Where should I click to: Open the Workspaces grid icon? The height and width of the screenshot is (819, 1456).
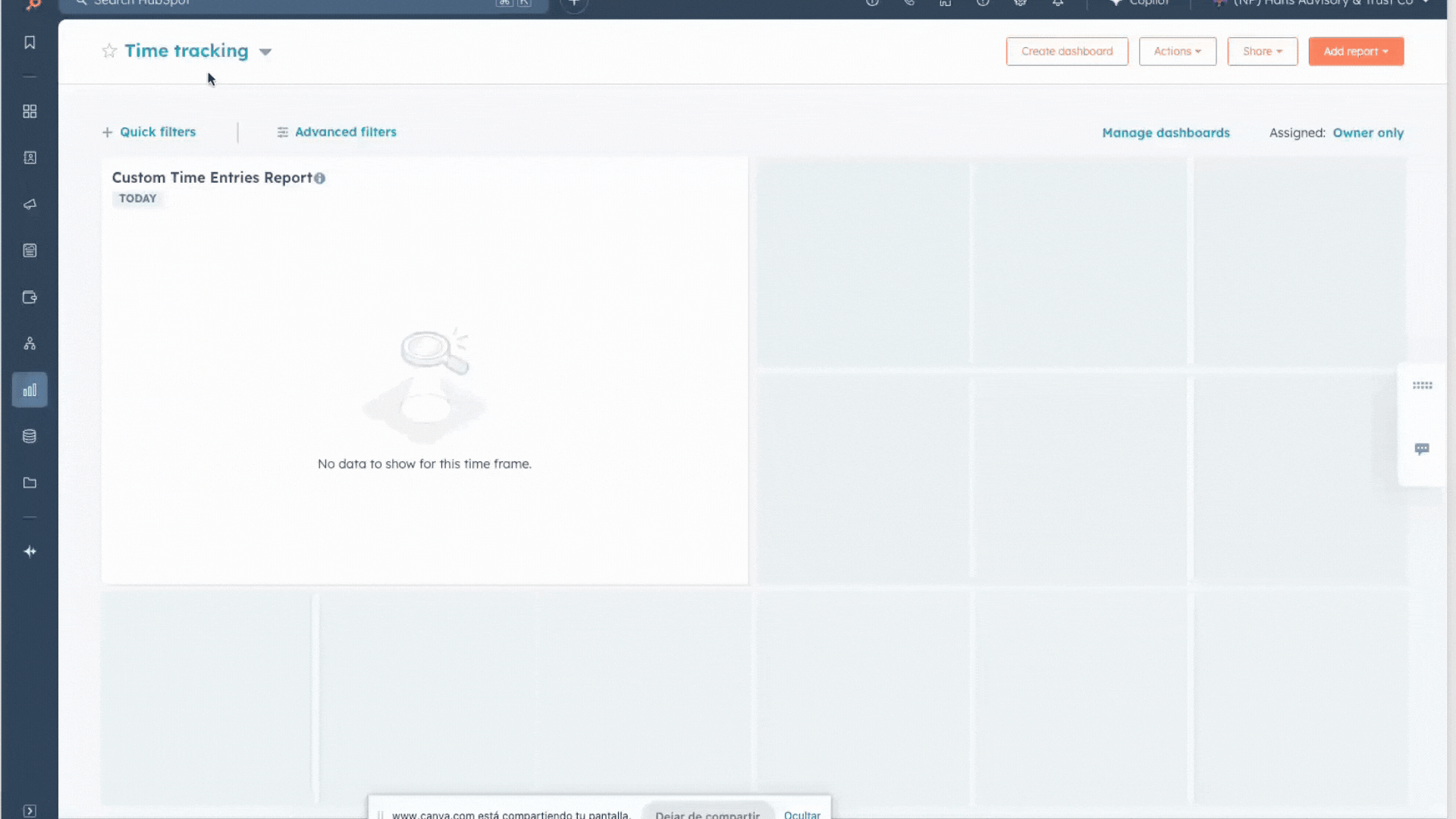[30, 111]
